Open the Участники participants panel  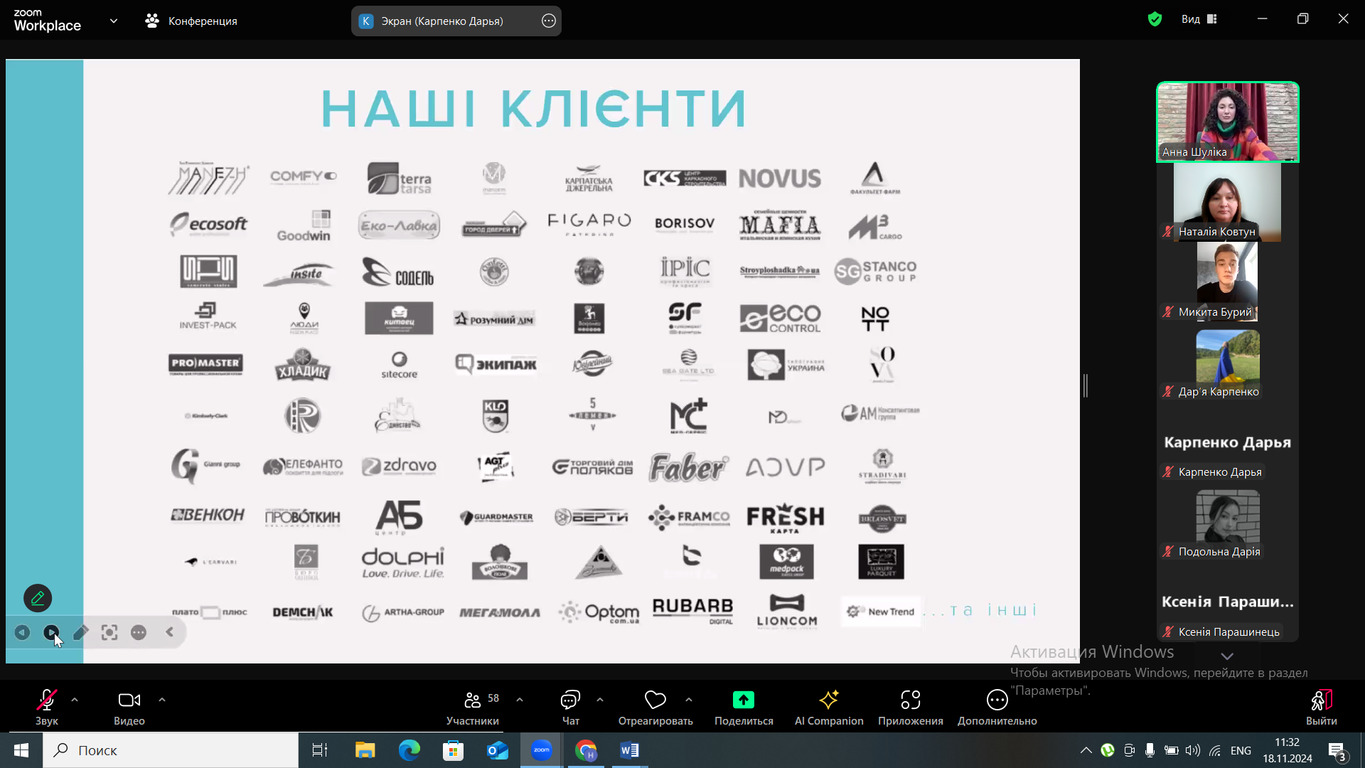pos(473,706)
